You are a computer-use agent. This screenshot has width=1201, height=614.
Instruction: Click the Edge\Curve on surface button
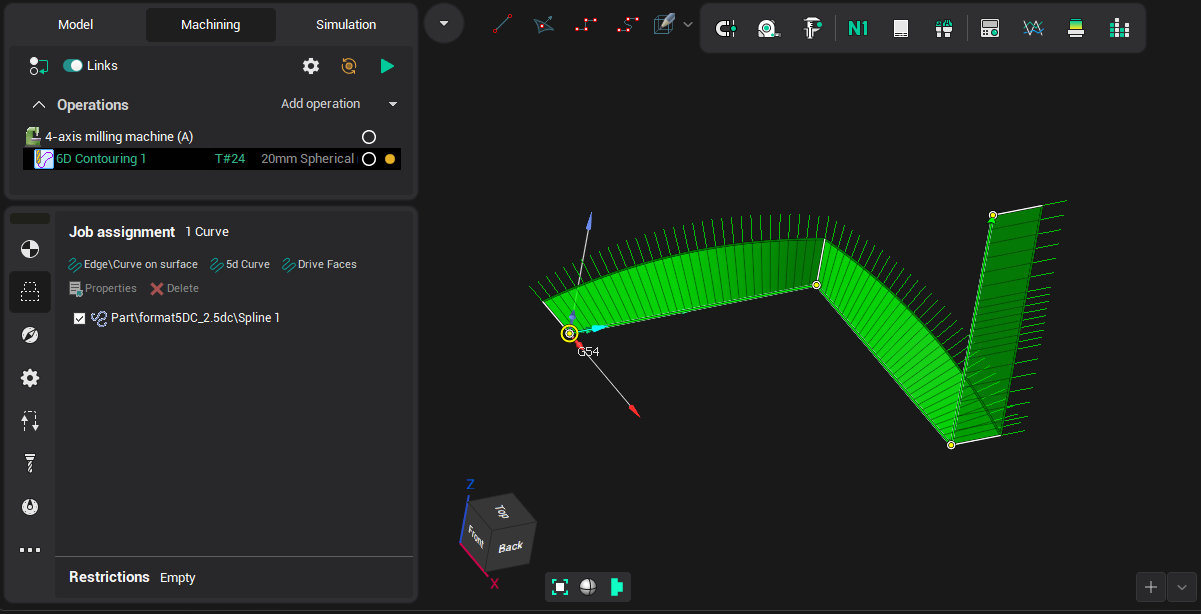(133, 265)
